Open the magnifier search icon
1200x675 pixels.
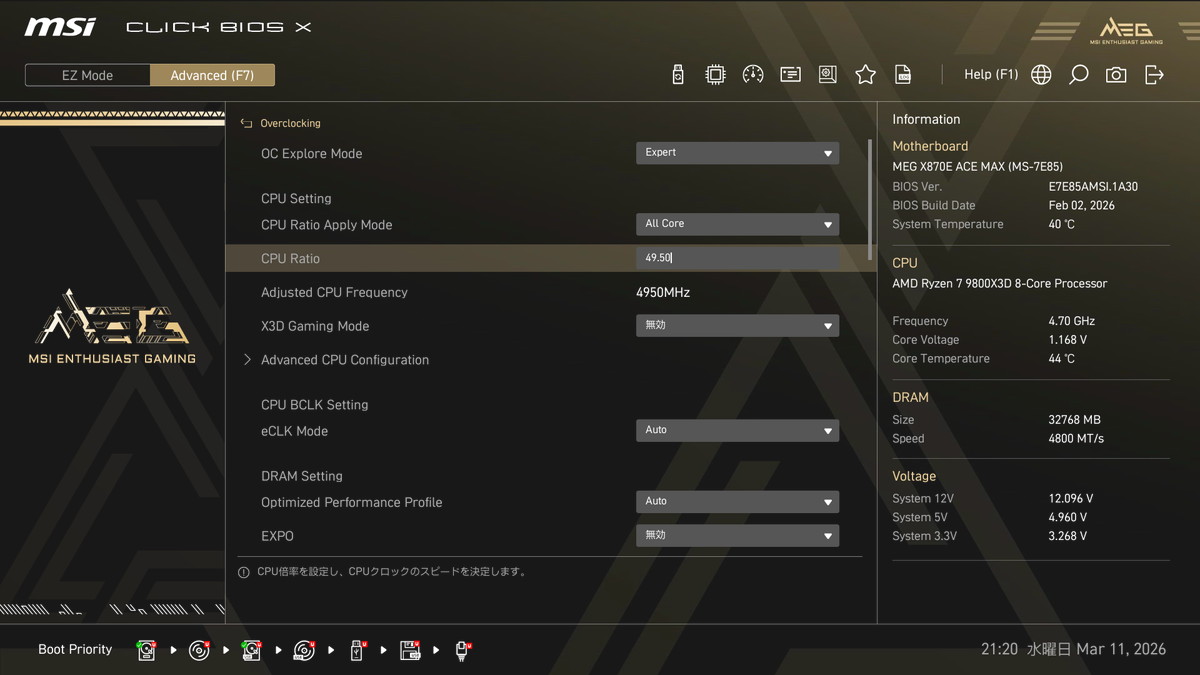(x=1078, y=75)
